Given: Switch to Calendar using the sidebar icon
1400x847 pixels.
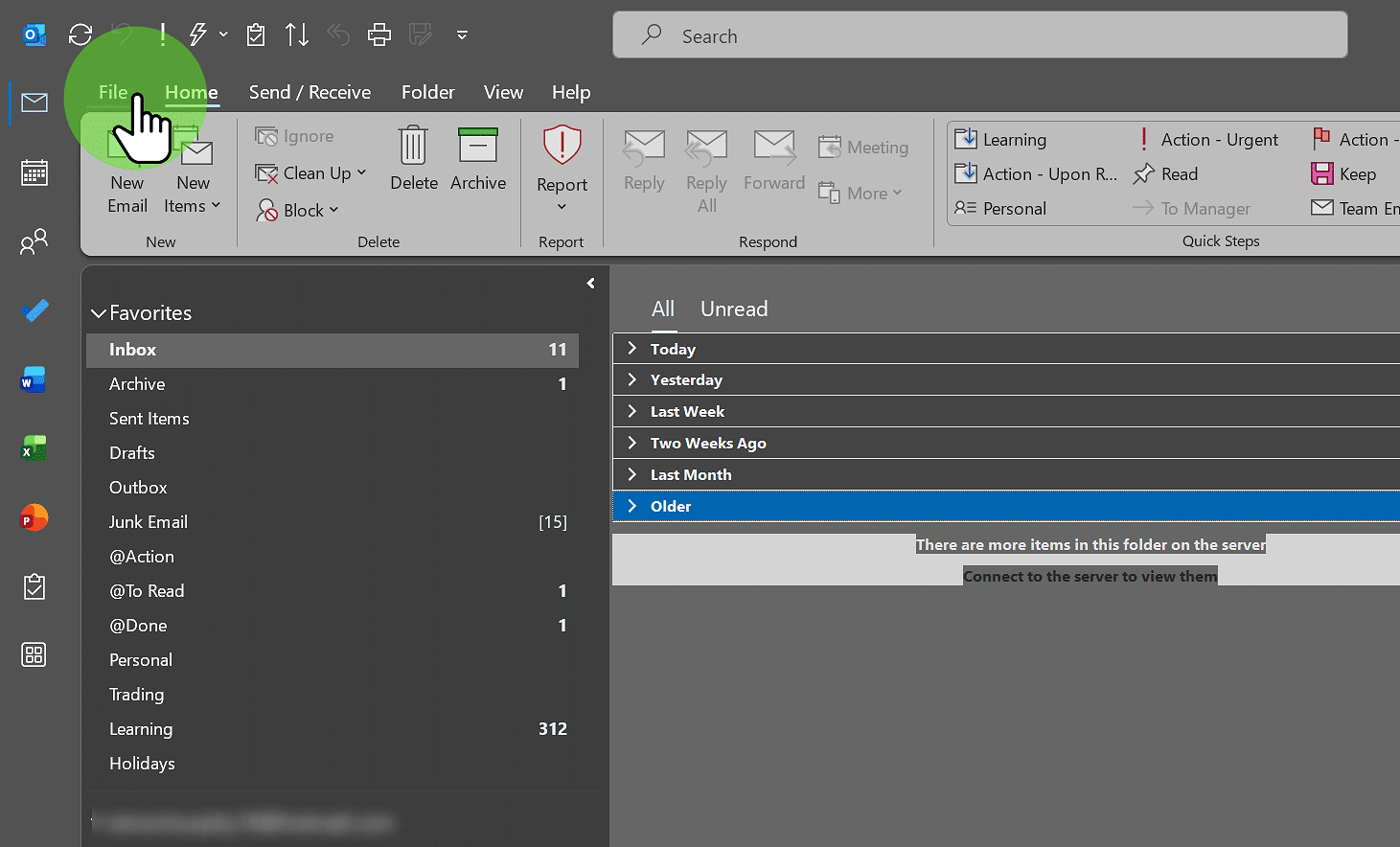Looking at the screenshot, I should point(34,172).
